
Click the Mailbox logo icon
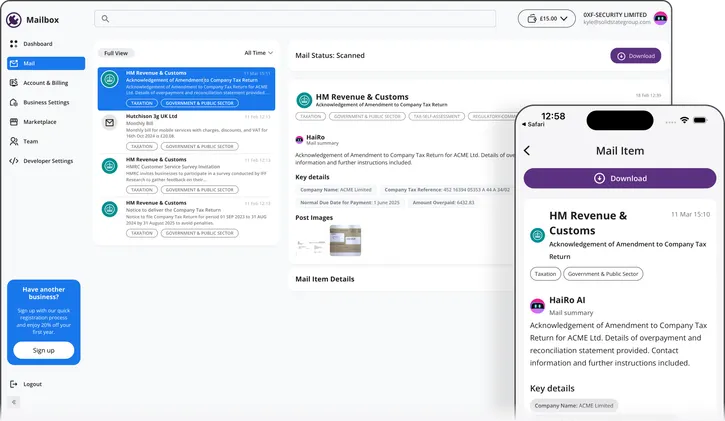[x=13, y=19]
